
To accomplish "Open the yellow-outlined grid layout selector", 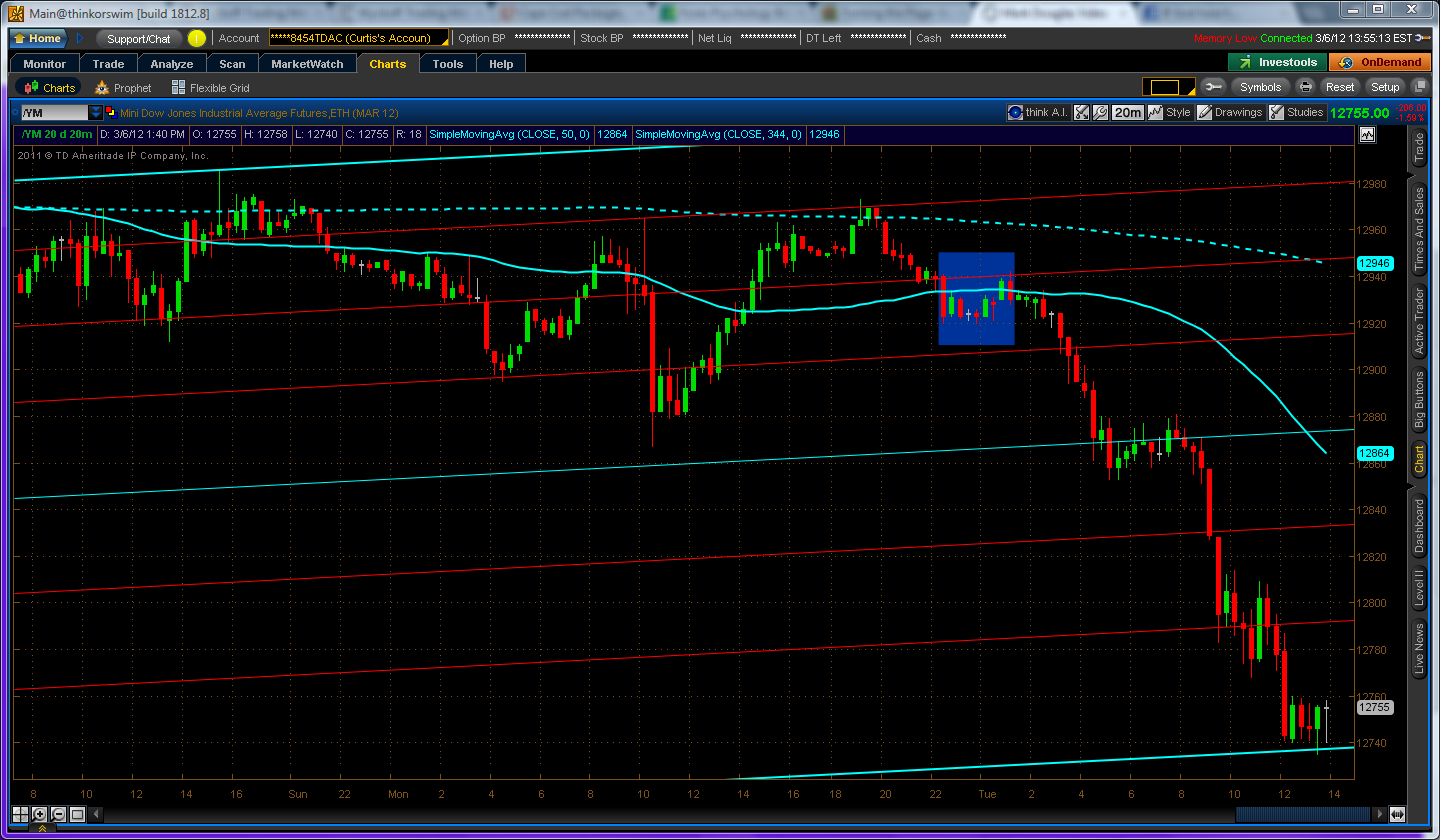I will click(1168, 87).
